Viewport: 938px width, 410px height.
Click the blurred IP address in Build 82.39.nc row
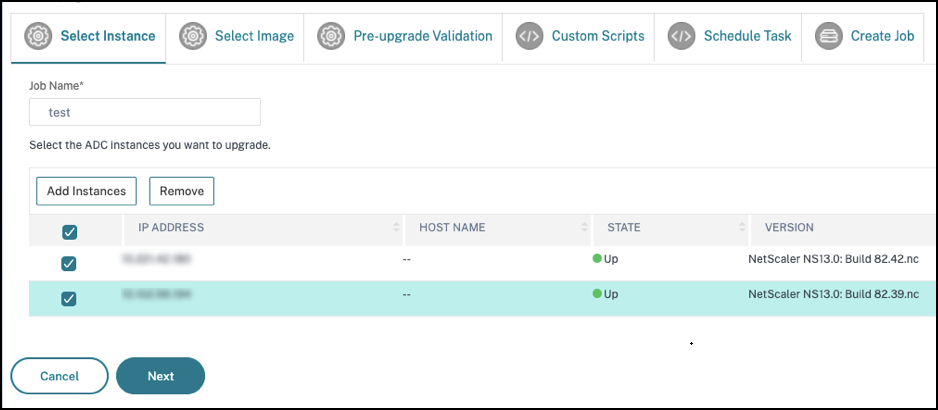click(156, 294)
